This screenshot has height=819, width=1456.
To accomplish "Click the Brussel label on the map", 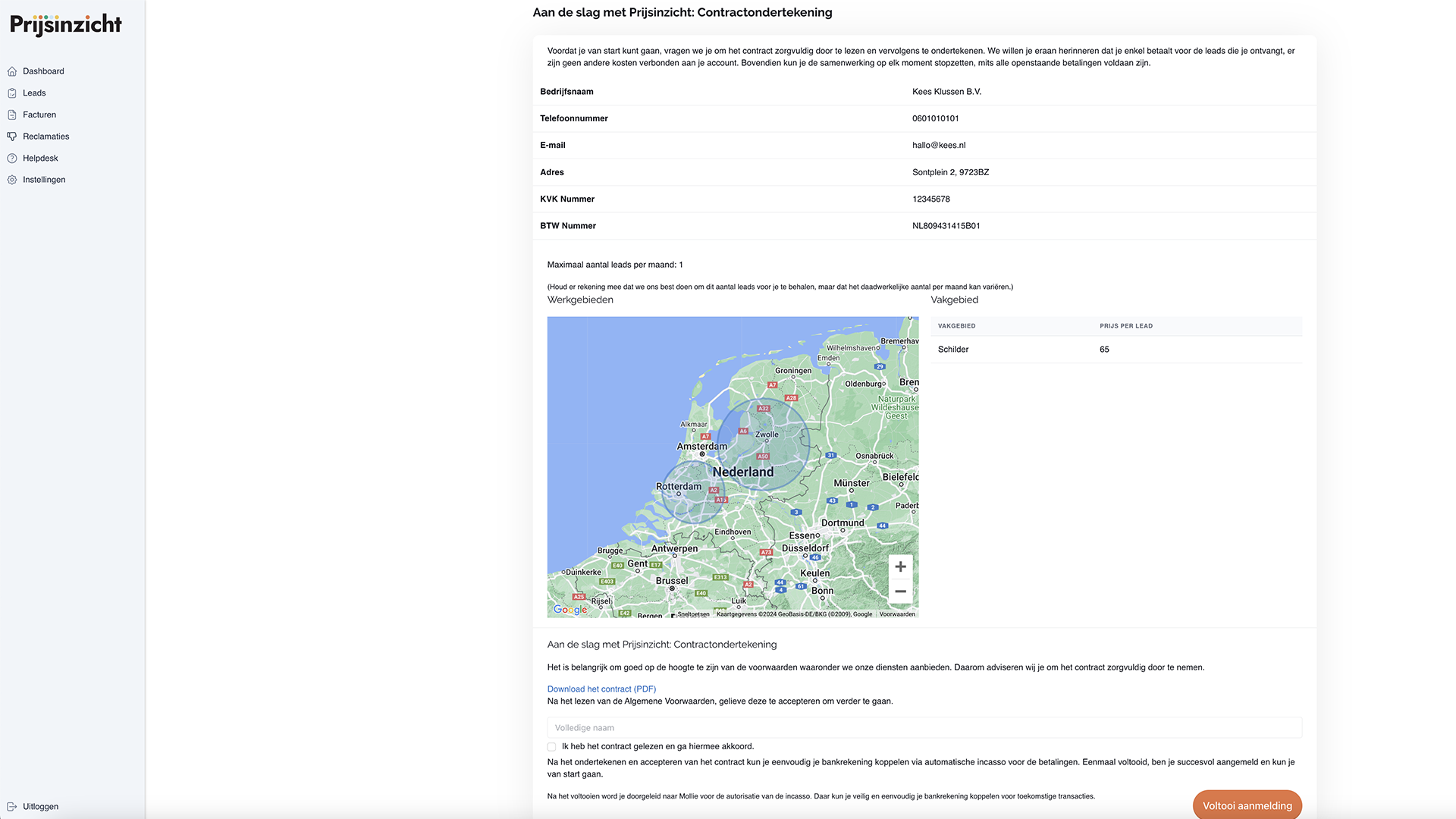I will 672,581.
